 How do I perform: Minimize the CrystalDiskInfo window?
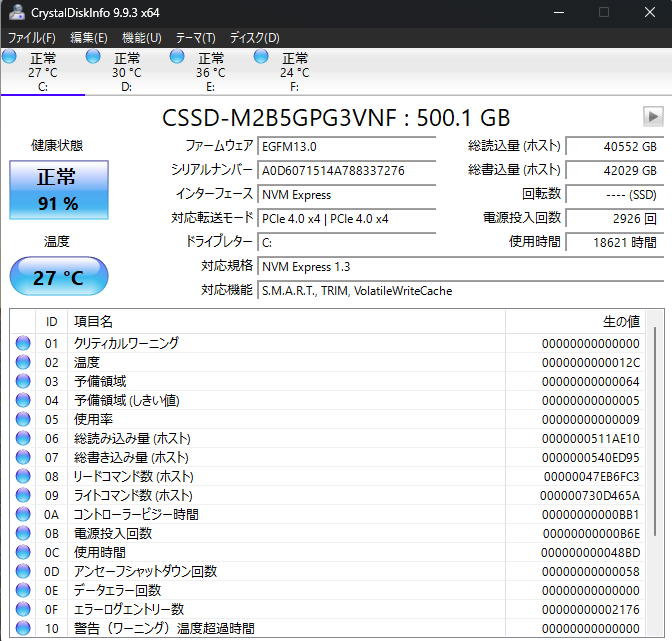pyautogui.click(x=559, y=12)
